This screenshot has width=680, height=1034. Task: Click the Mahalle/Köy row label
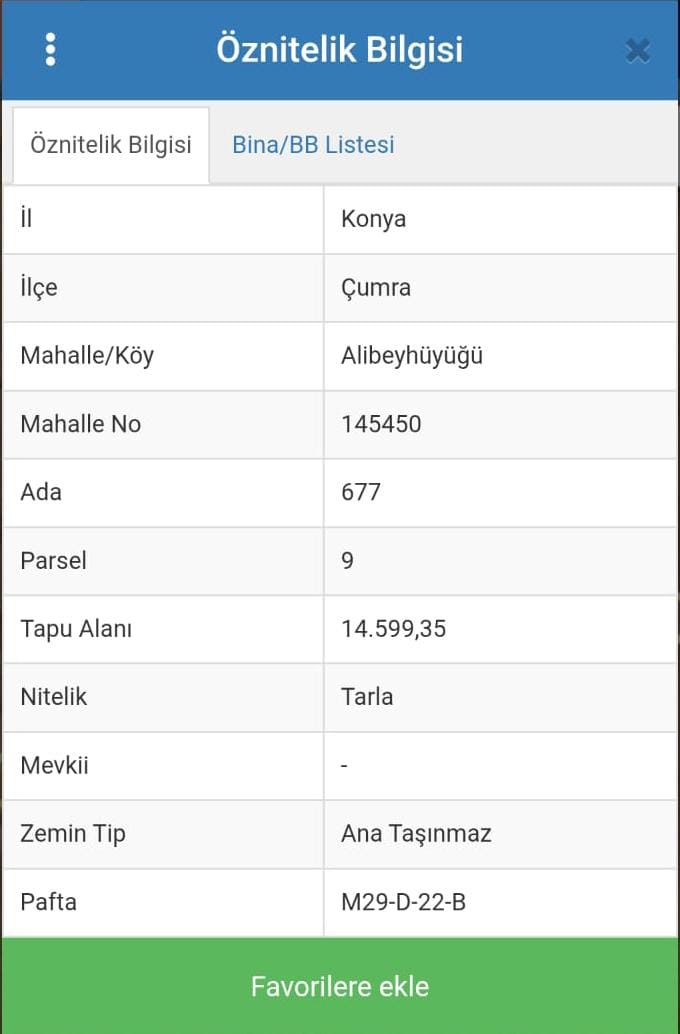[x=87, y=355]
